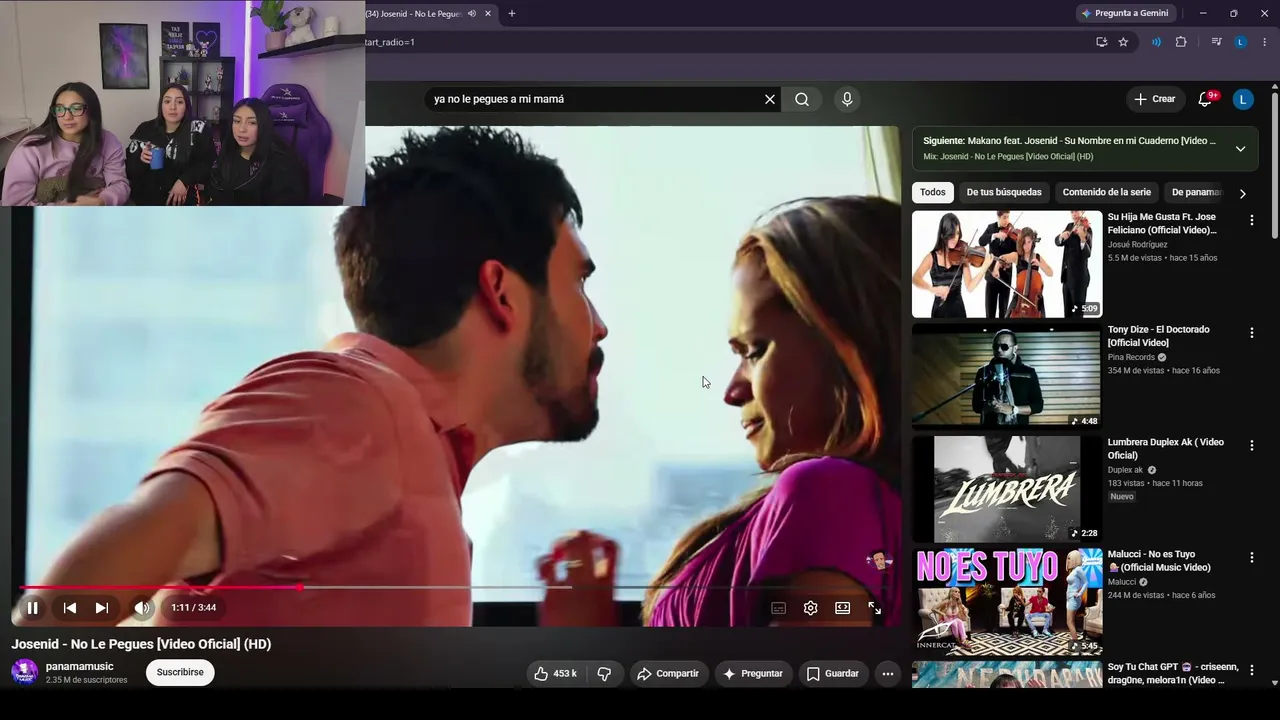Seek on the red video progress bar
1280x720 pixels.
coord(455,587)
